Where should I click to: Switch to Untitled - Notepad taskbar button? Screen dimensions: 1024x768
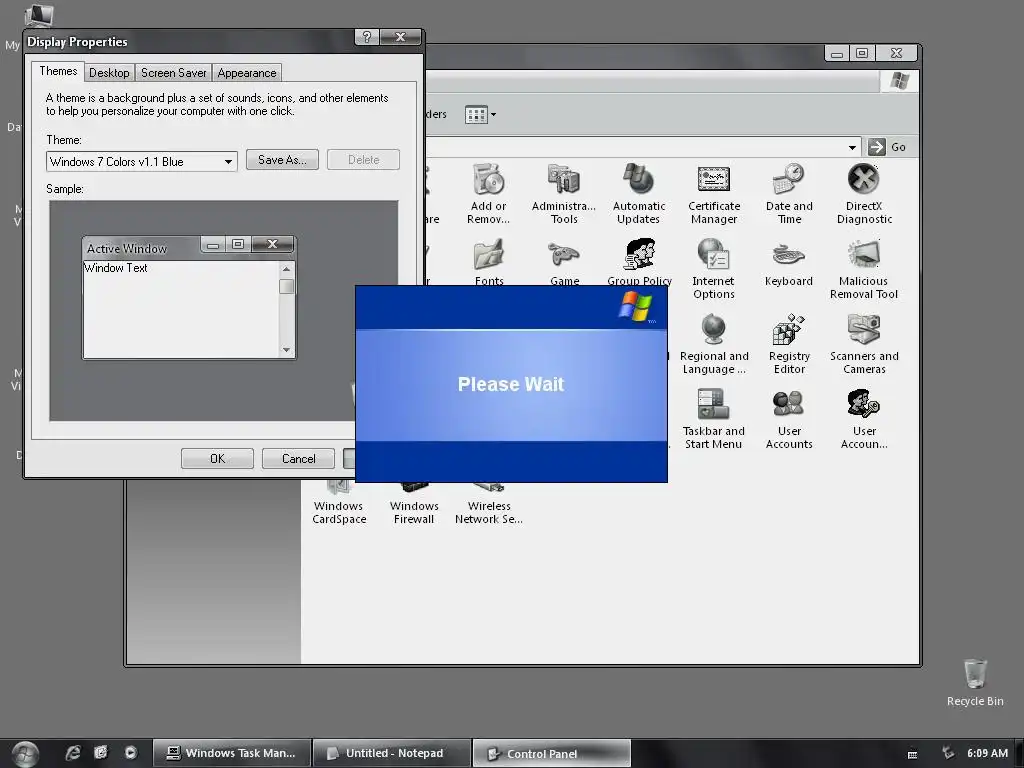coord(392,753)
